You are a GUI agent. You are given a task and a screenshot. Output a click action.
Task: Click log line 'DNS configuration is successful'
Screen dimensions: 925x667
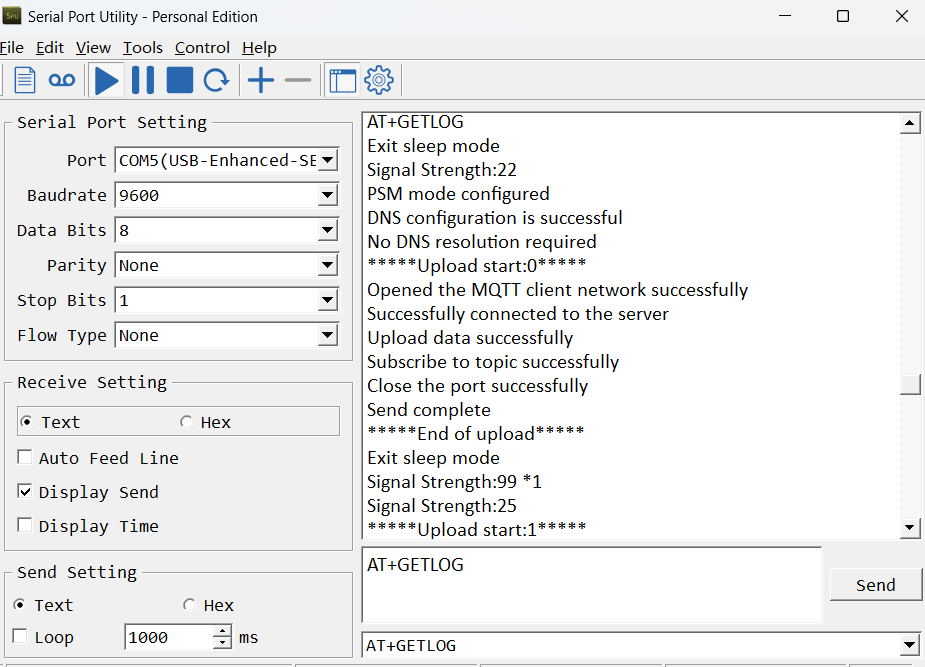pos(495,218)
